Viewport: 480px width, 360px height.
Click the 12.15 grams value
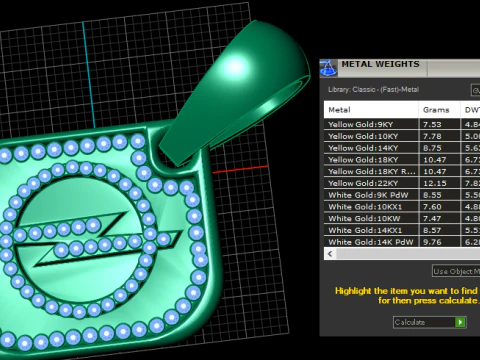[x=435, y=183]
